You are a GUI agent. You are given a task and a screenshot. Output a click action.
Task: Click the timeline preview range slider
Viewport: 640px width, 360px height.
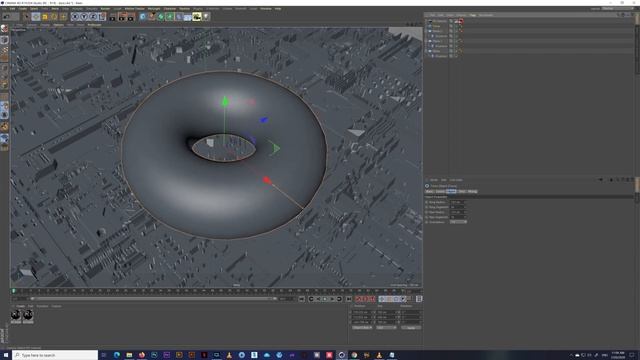[x=154, y=299]
